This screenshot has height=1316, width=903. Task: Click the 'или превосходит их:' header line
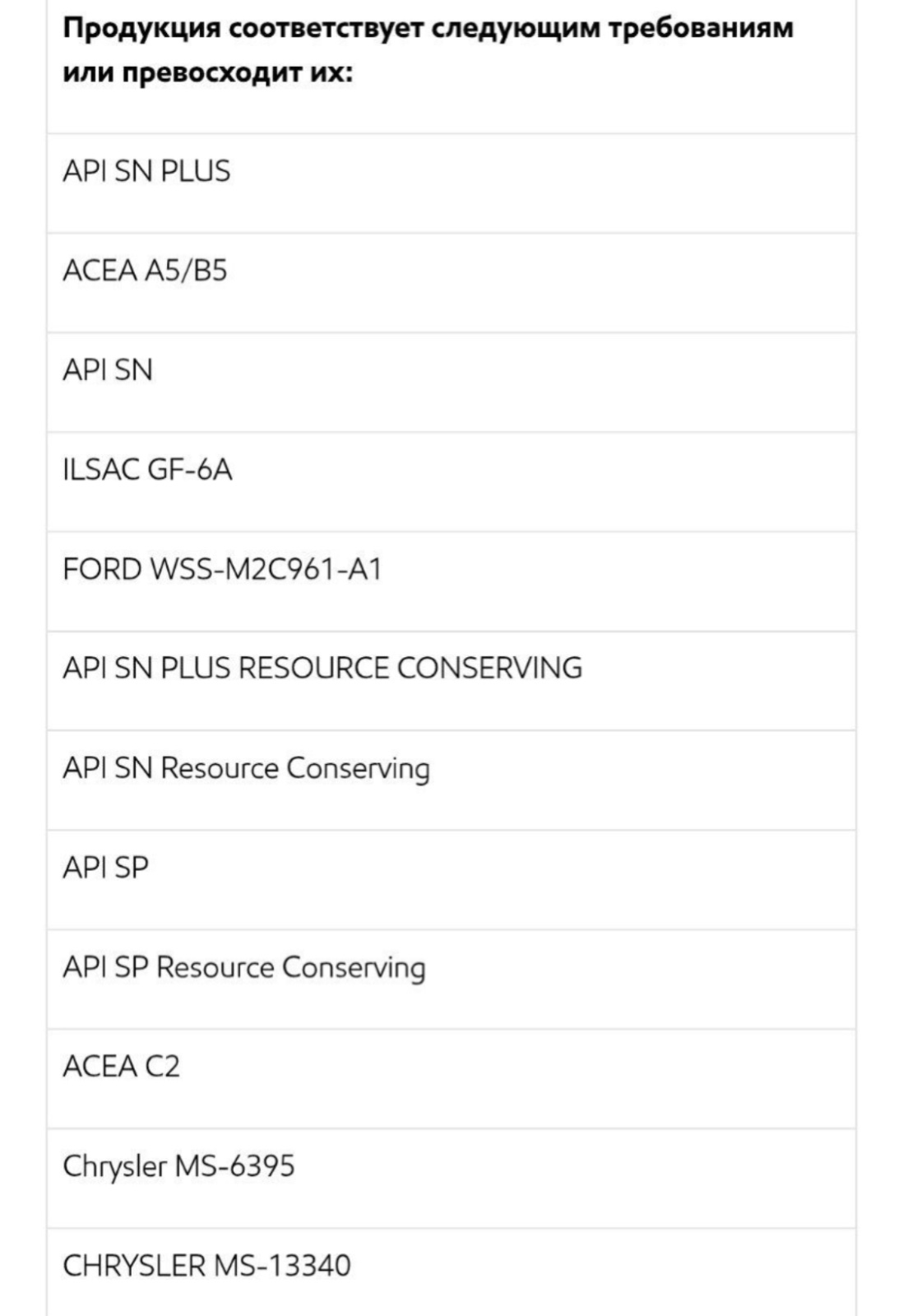pos(208,73)
